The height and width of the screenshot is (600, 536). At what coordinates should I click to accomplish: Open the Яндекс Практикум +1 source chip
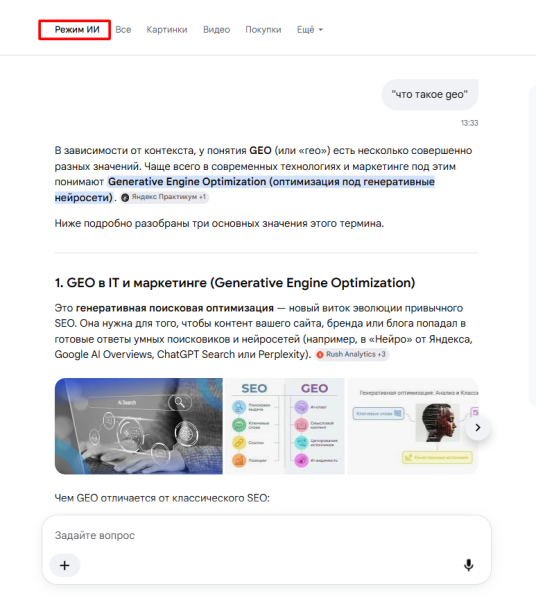pyautogui.click(x=165, y=197)
